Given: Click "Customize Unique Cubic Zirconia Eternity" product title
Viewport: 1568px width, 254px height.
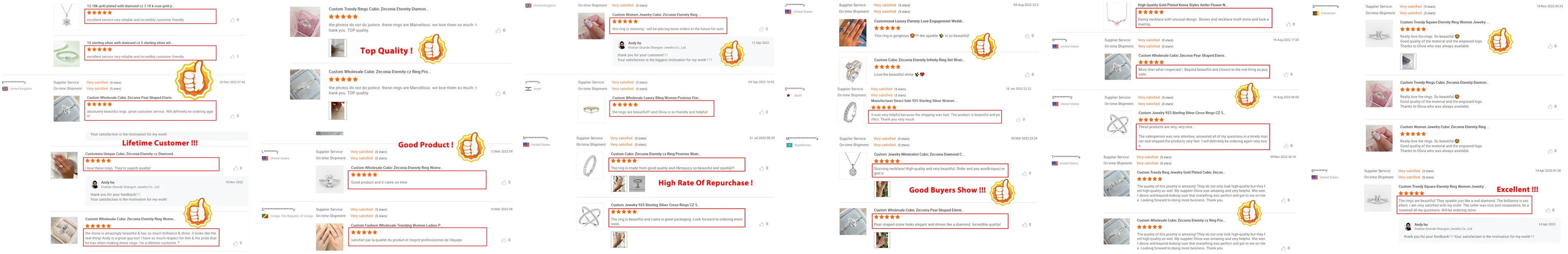Looking at the screenshot, I should [130, 154].
